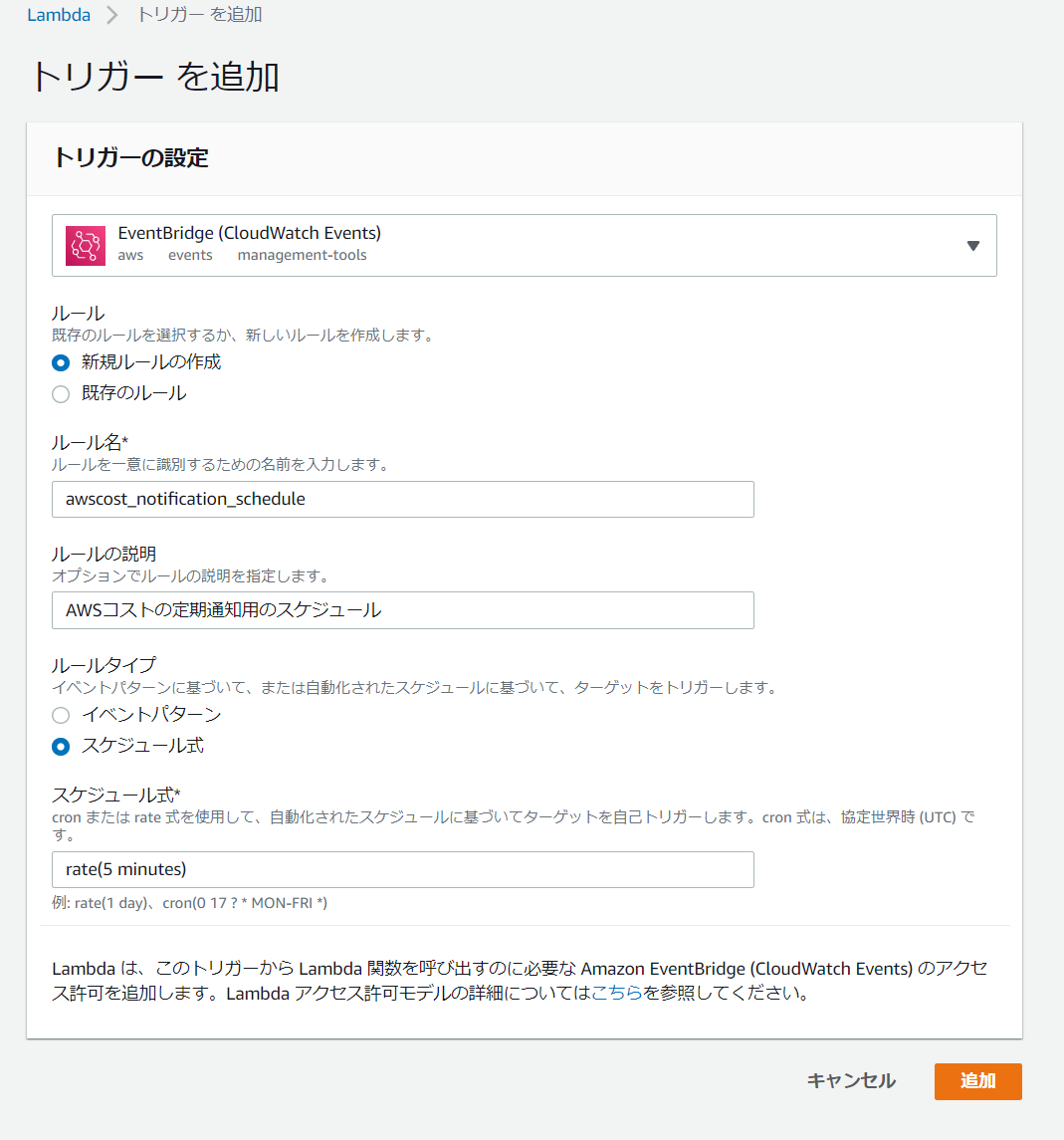The image size is (1064, 1140).
Task: Open the trigger source dropdown arrow
Action: point(973,246)
